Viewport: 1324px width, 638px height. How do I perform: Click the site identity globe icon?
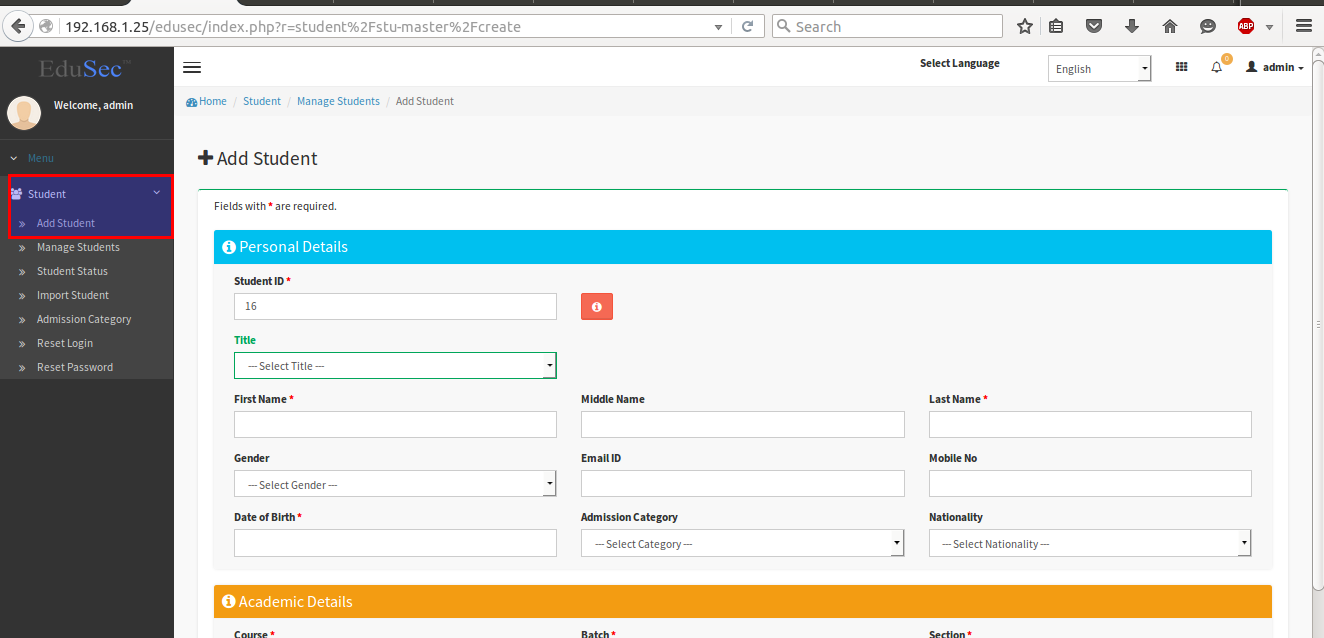[x=46, y=26]
